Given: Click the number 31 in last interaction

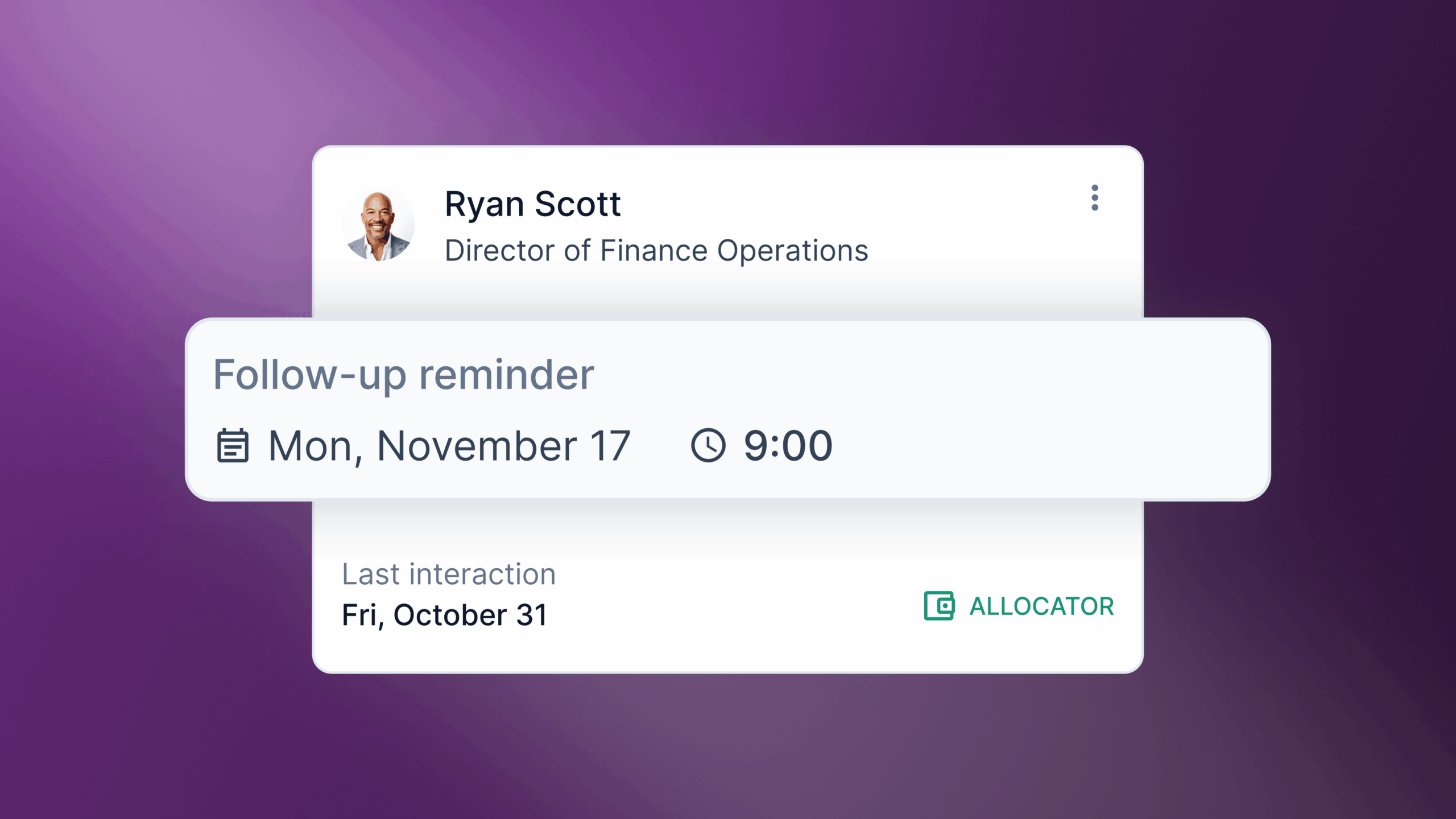Looking at the screenshot, I should (532, 615).
